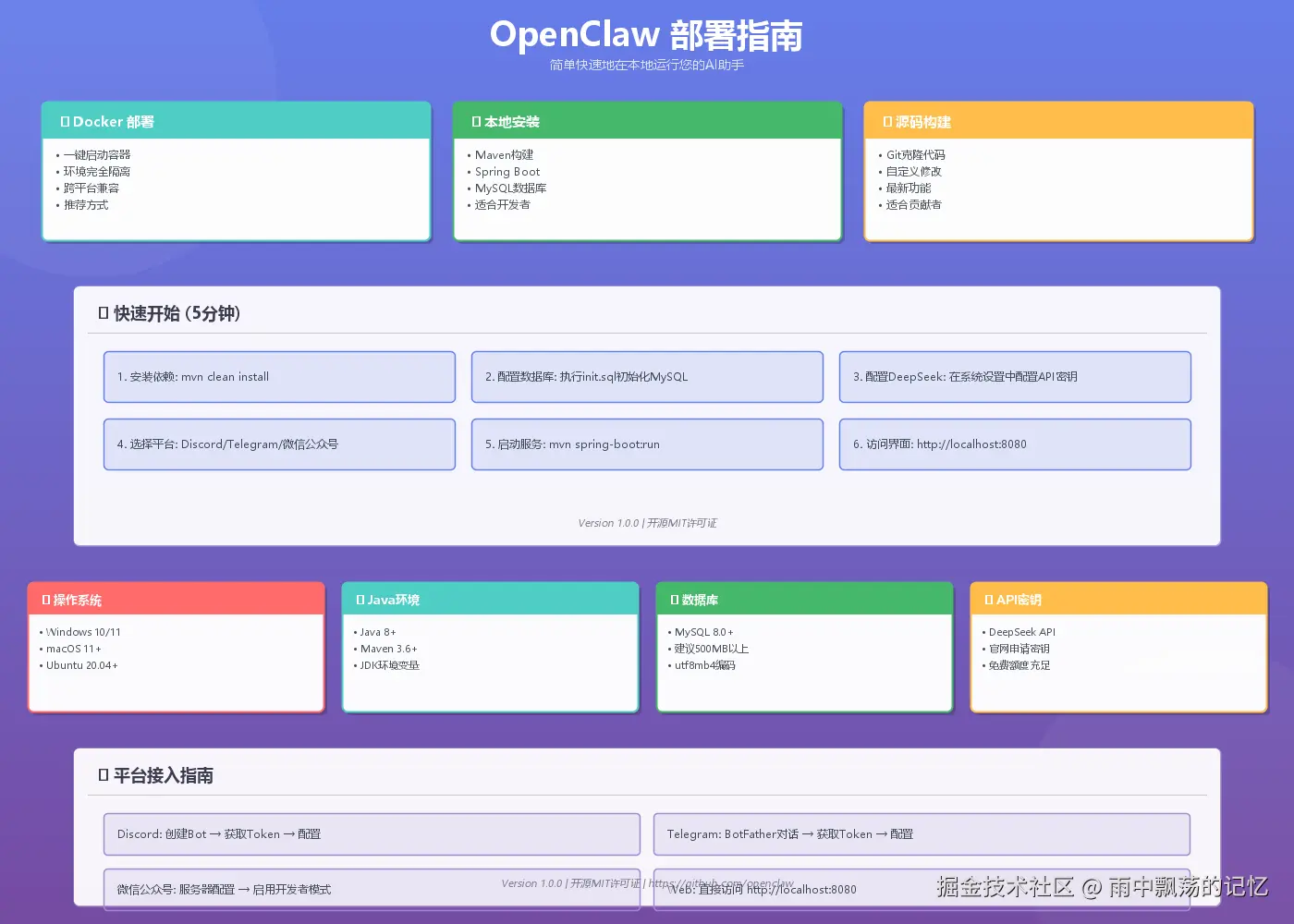The image size is (1294, 924).
Task: Open the Discord "创建Bot → 获取Token" row
Action: coord(372,834)
